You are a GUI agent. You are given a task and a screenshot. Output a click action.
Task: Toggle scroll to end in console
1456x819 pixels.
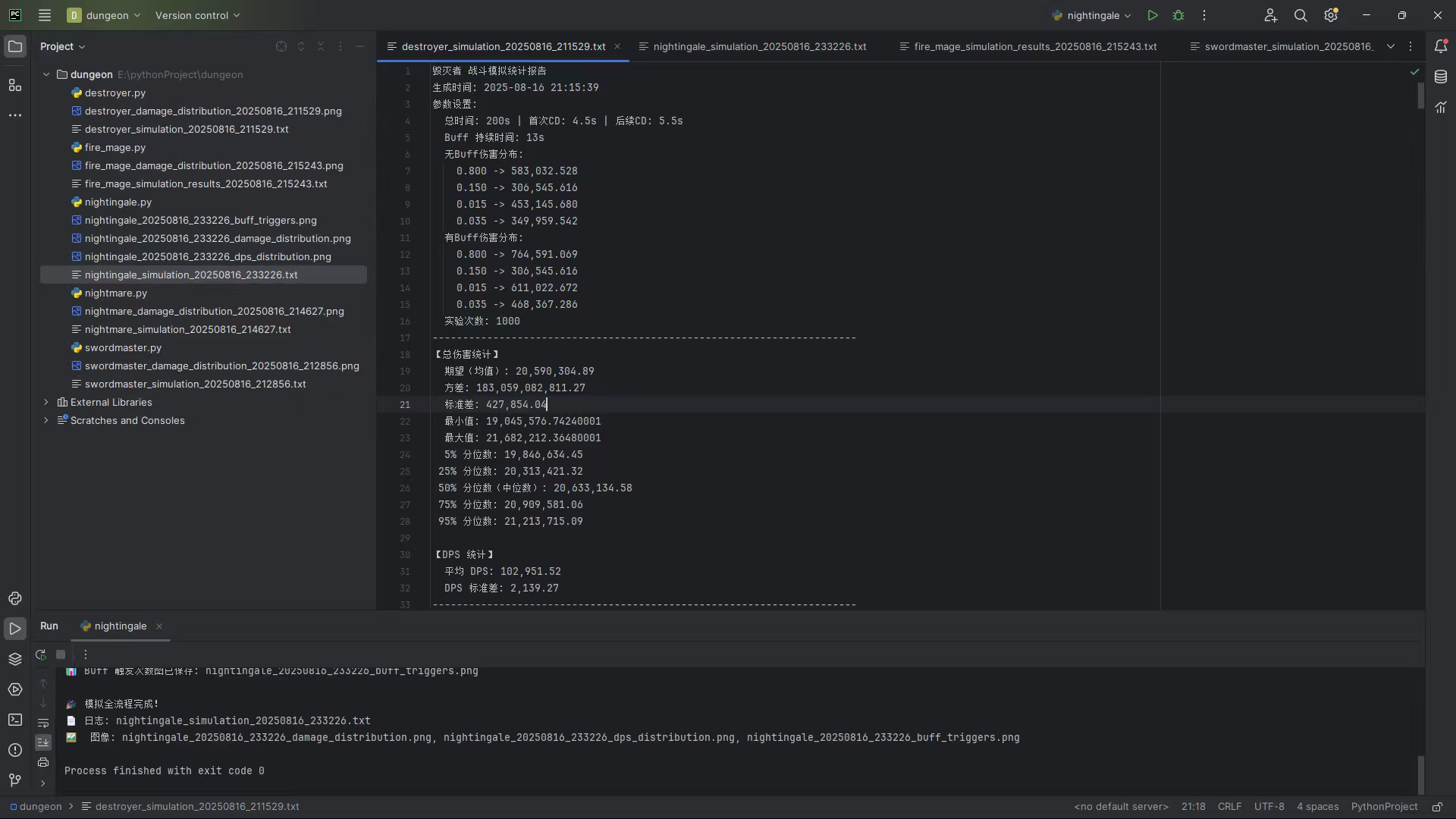43,742
